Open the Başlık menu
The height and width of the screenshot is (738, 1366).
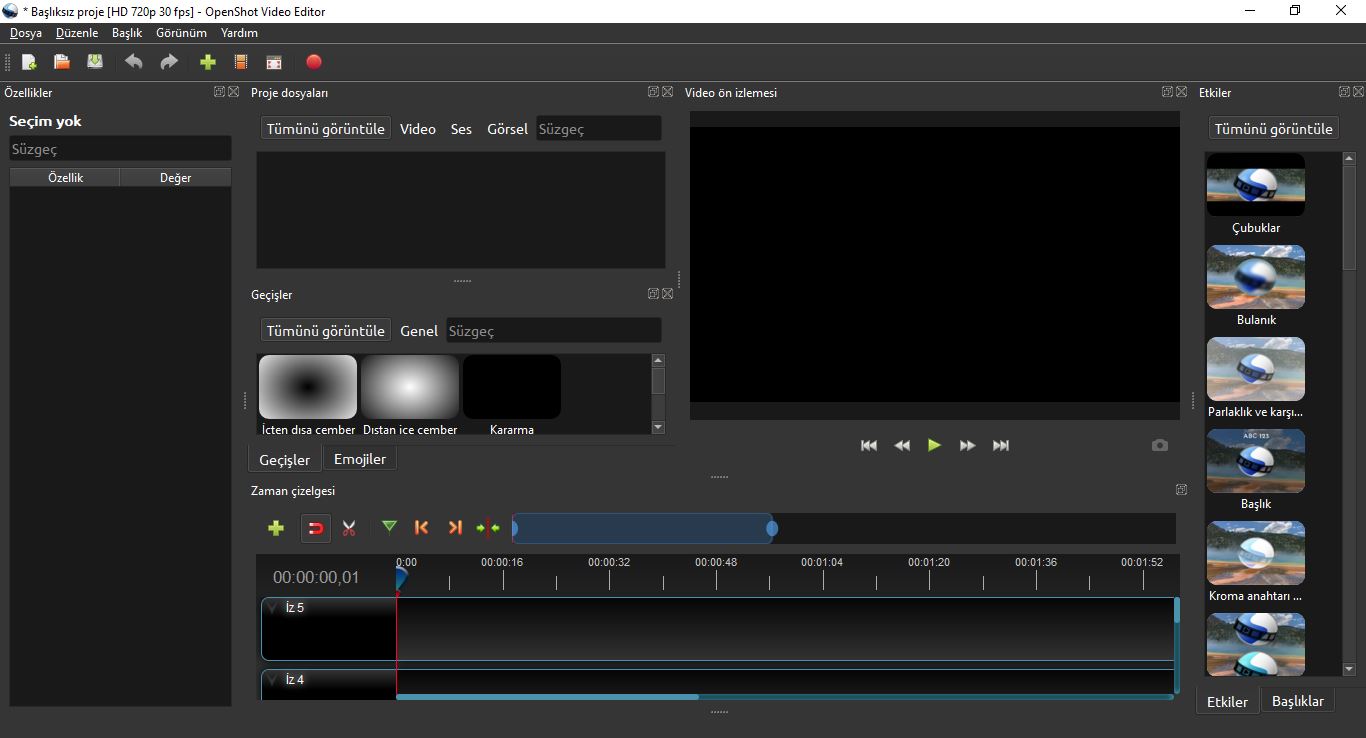(x=127, y=33)
